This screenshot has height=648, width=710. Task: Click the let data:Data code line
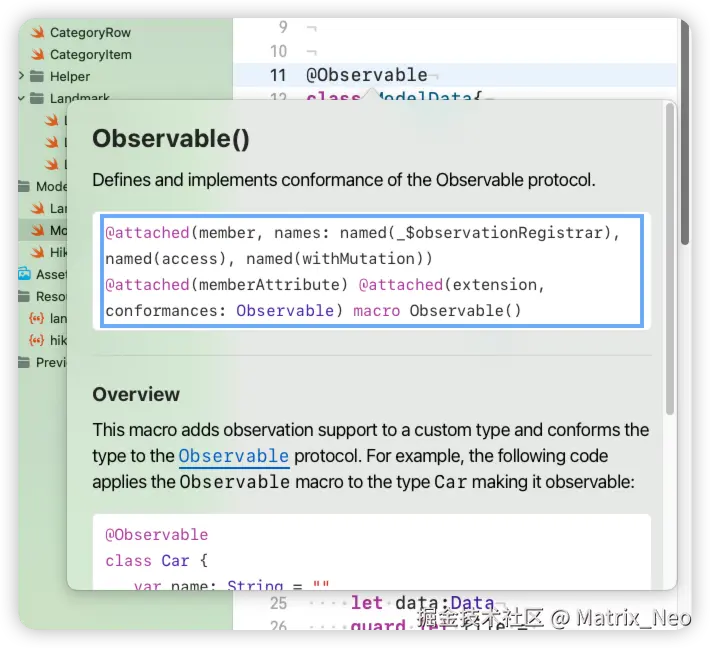422,603
